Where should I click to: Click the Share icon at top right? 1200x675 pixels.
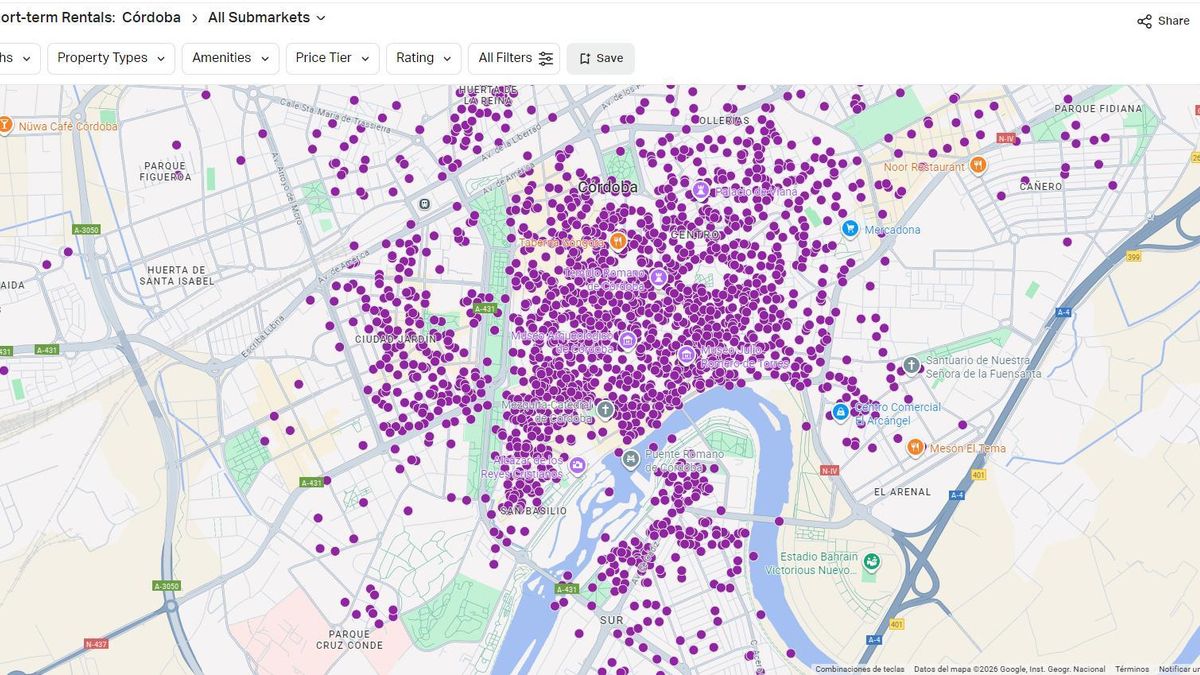point(1145,20)
